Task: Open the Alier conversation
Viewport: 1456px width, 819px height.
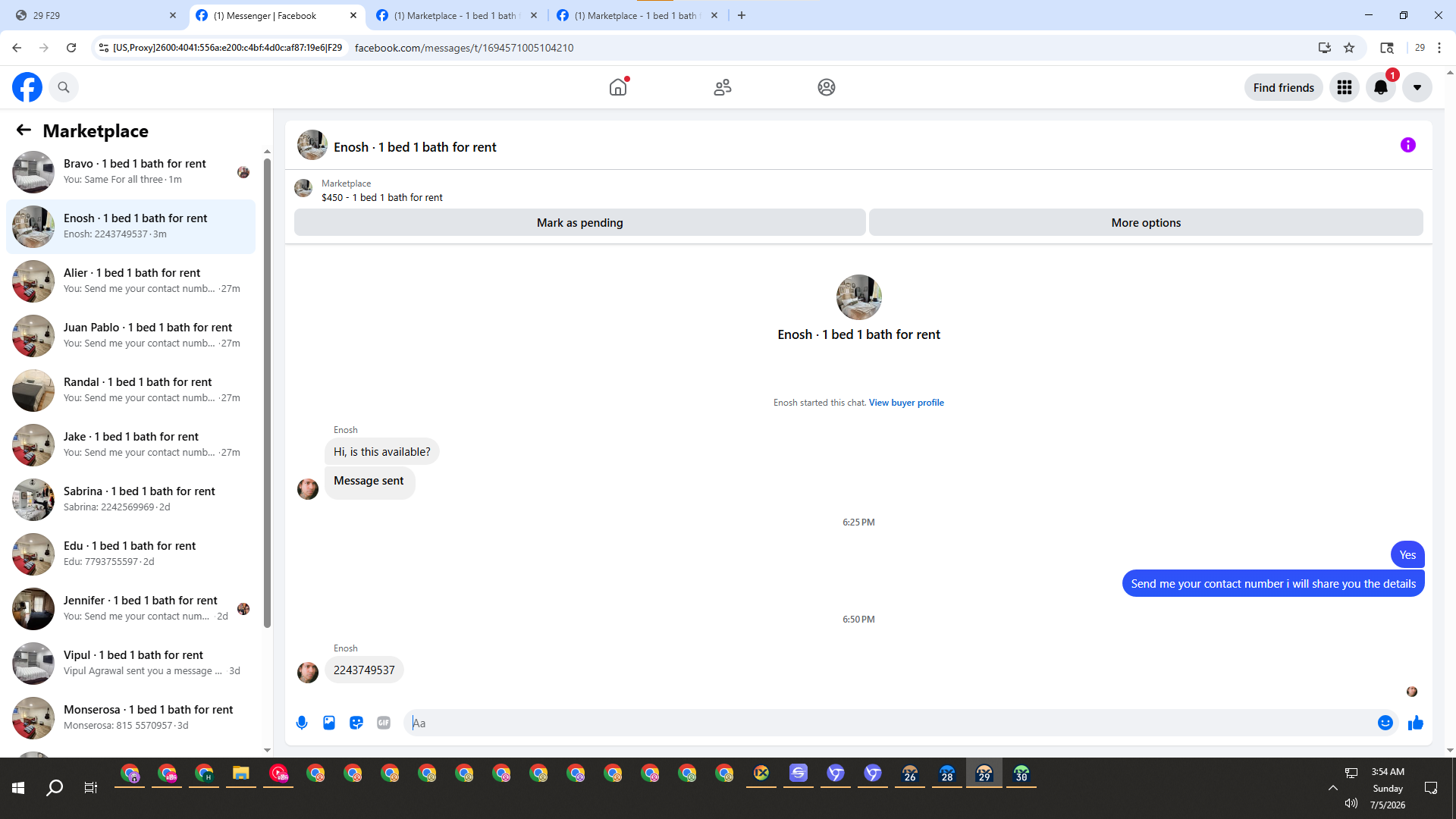Action: pos(130,281)
